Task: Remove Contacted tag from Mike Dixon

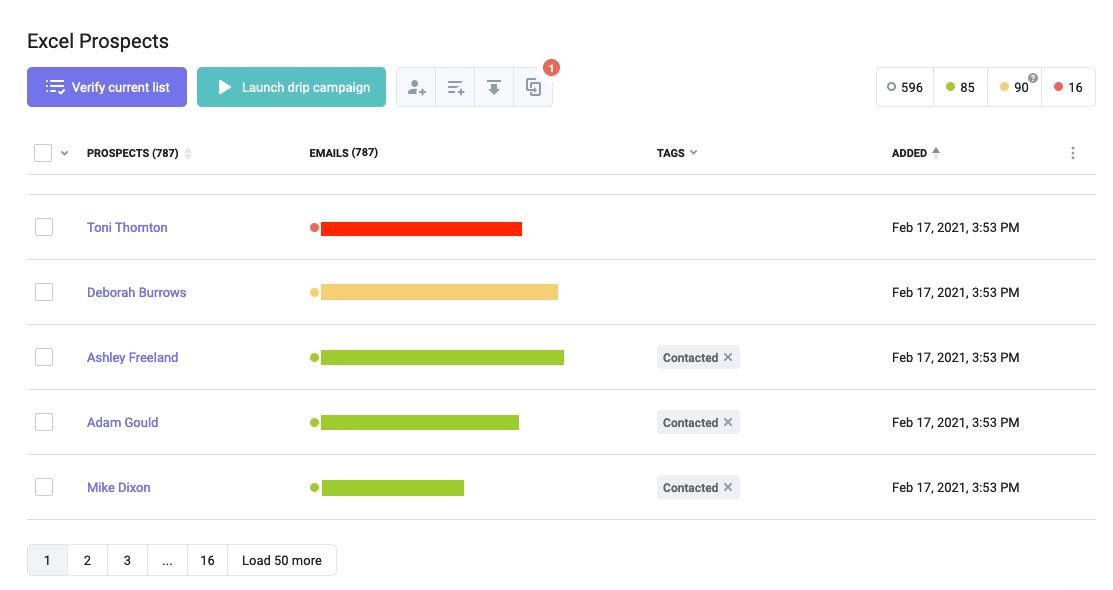Action: (728, 487)
